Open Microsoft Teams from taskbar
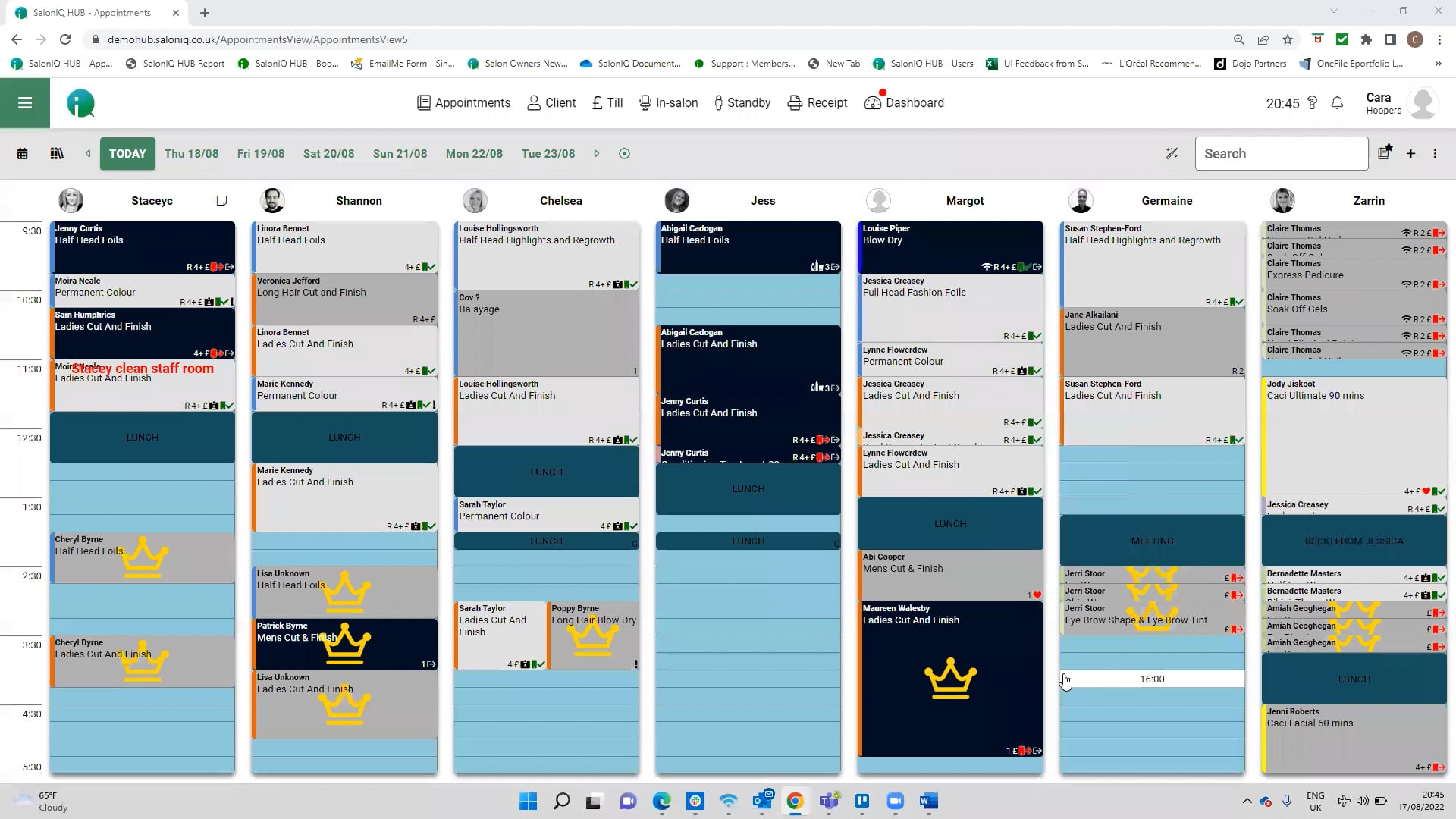Viewport: 1456px width, 819px height. 828,801
